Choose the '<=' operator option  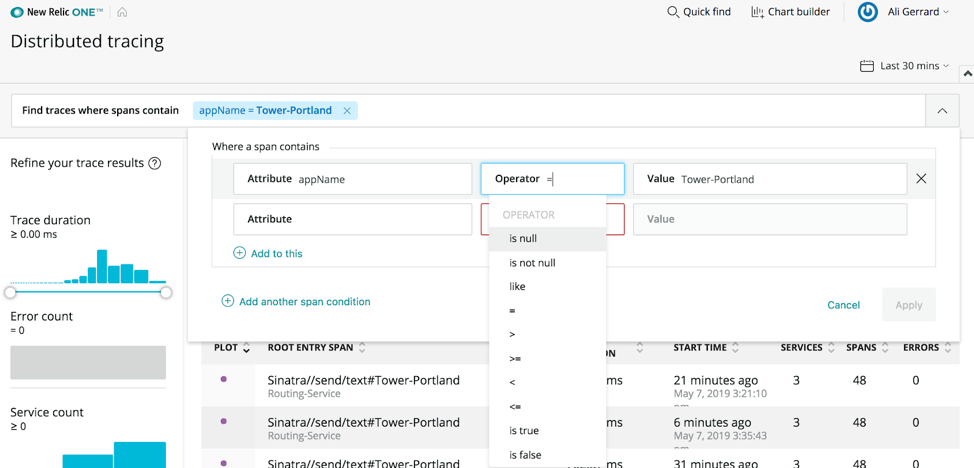[547, 406]
